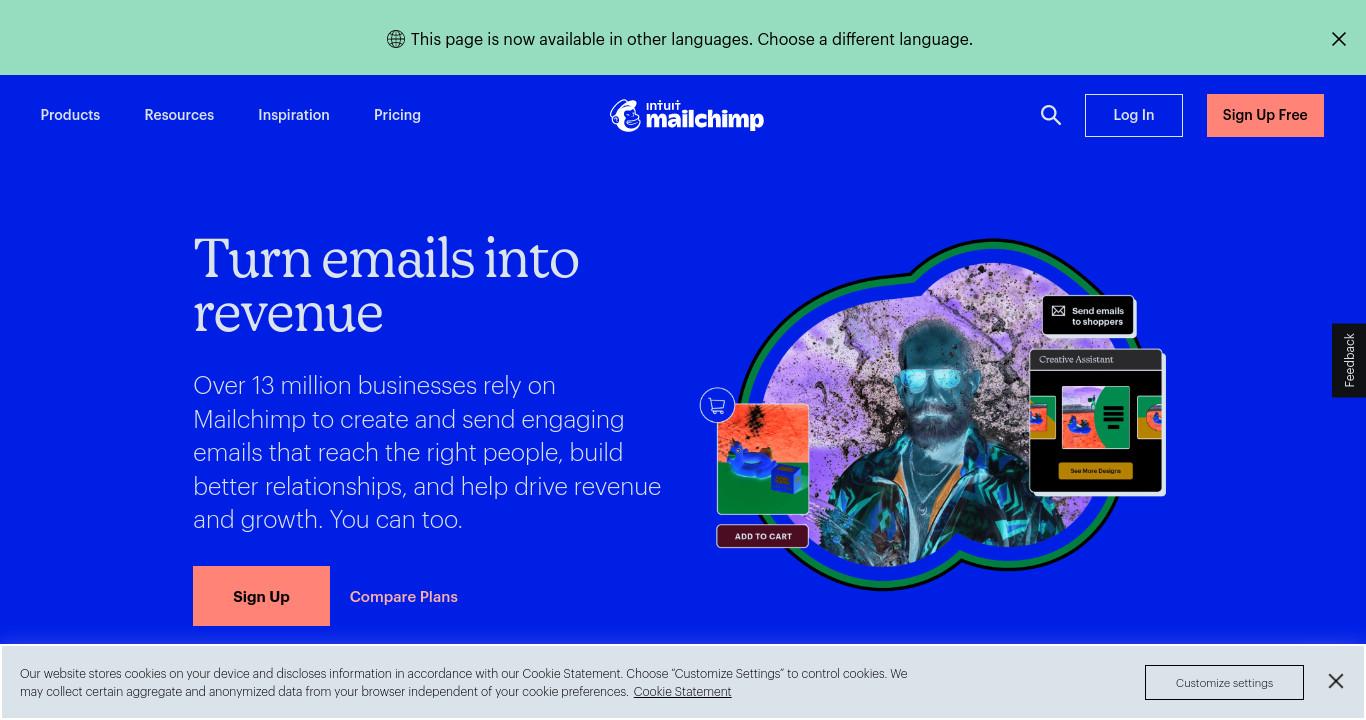Open the Cookie Statement link
The height and width of the screenshot is (720, 1366).
click(682, 692)
